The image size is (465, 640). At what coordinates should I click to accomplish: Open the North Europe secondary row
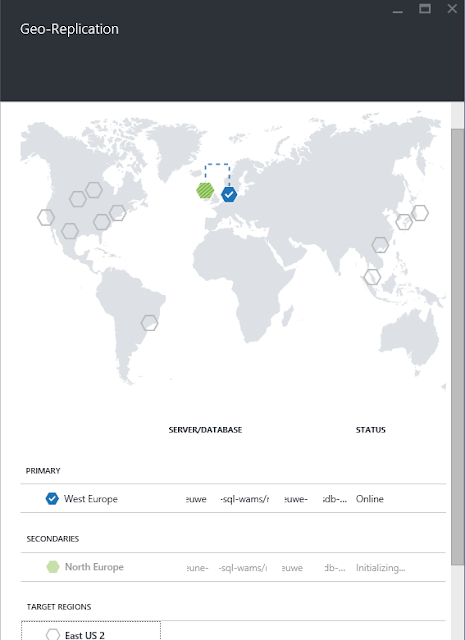click(233, 567)
